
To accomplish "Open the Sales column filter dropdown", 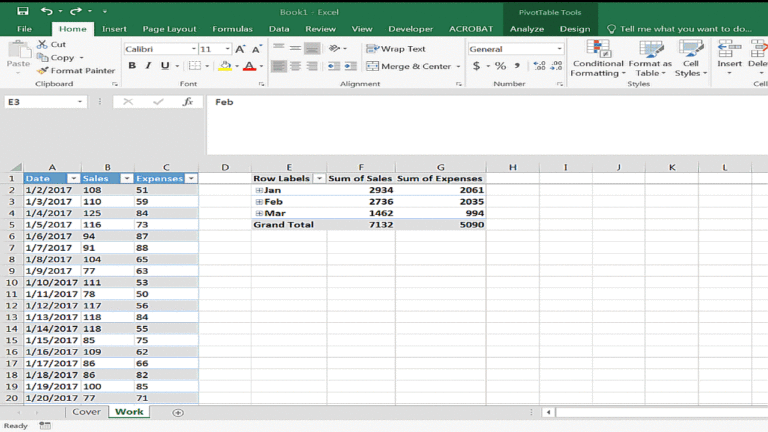I will tap(126, 179).
